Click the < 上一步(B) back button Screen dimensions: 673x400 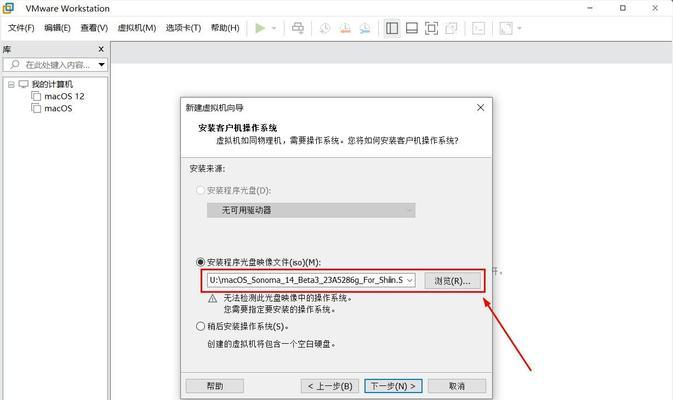(330, 386)
